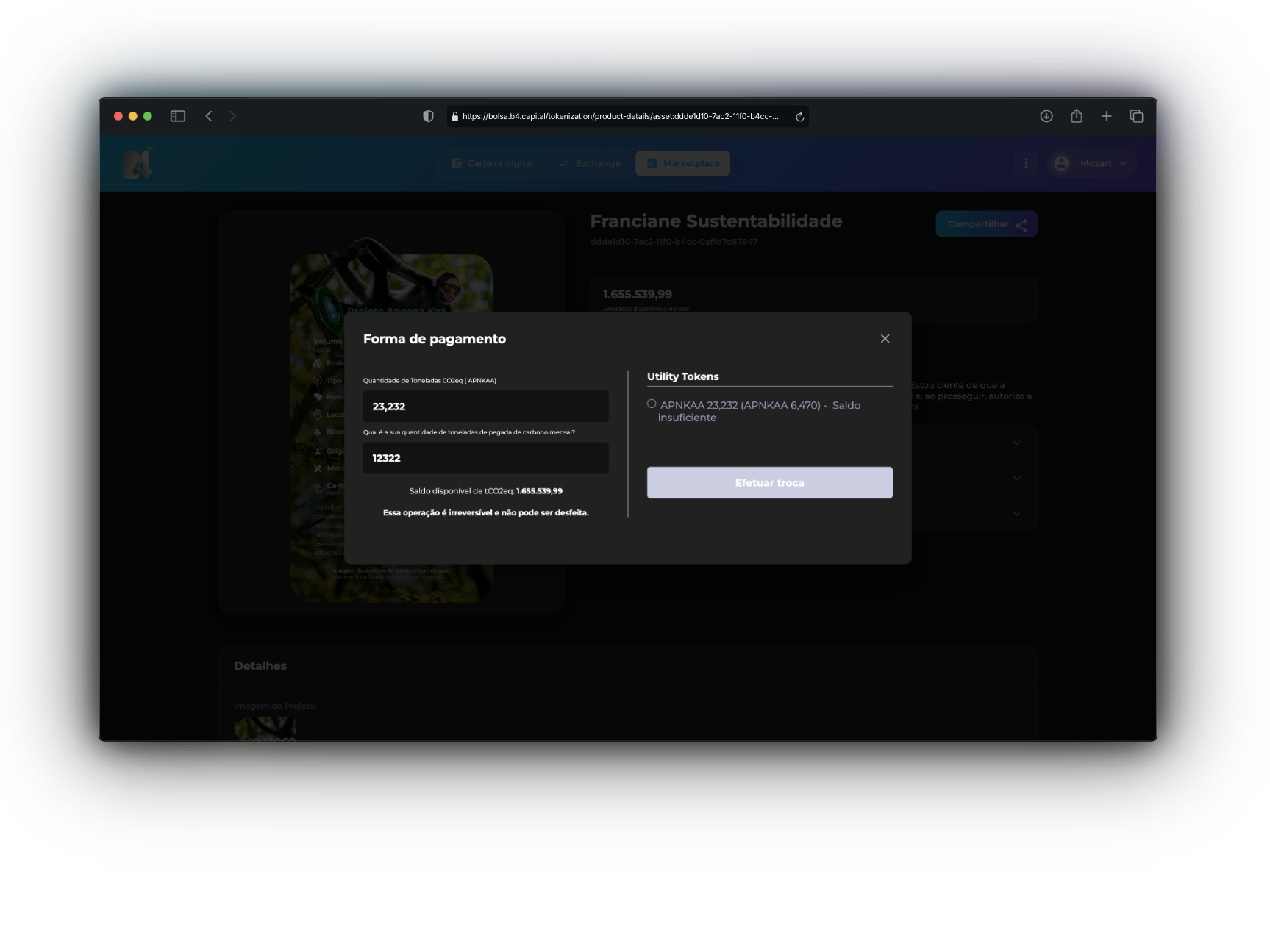Click the Efetuar troca button
Screen dimensions: 1270x952
(x=769, y=482)
